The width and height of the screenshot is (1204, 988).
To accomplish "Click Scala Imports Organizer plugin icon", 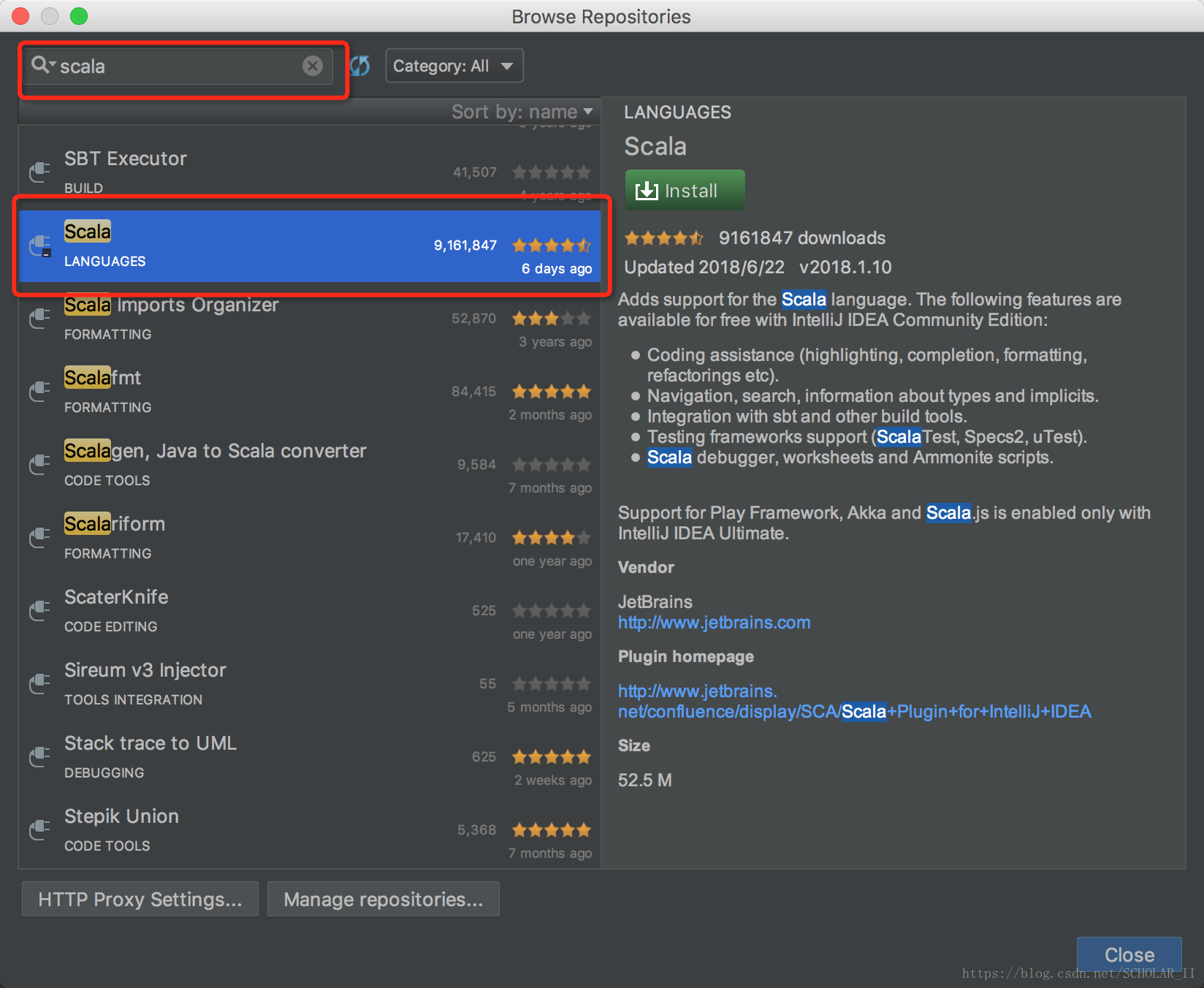I will (x=39, y=319).
